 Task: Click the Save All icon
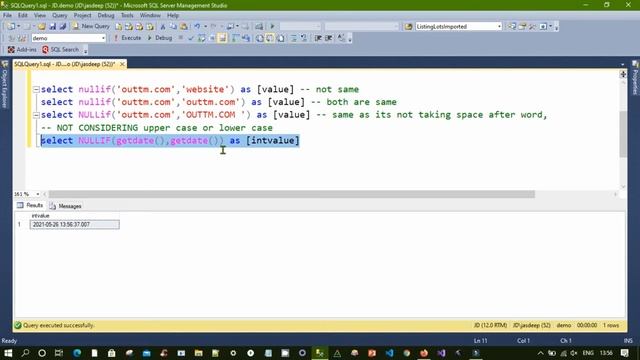click(x=63, y=27)
